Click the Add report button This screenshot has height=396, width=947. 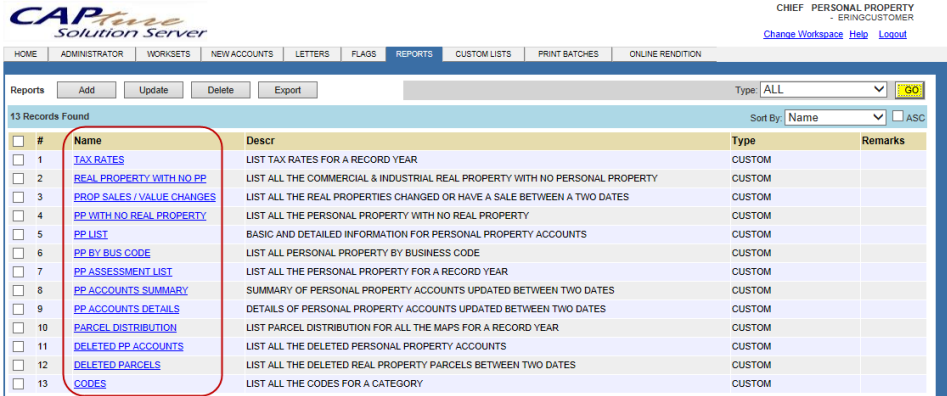click(x=87, y=90)
